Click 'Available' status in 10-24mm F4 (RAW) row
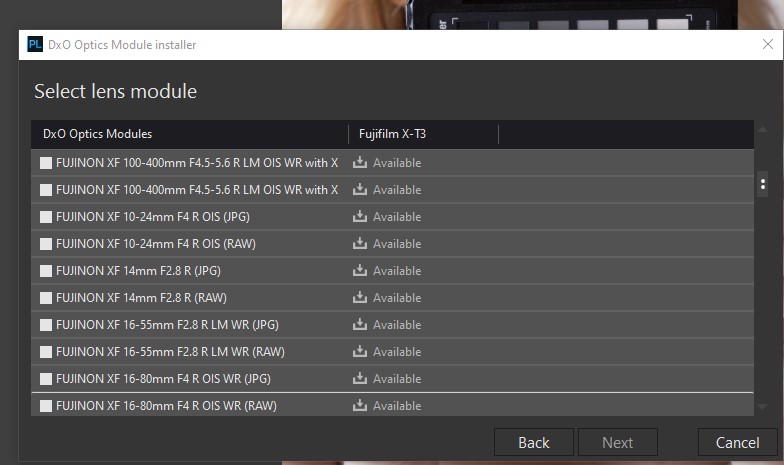Screen dimensions: 784x465 tap(397, 244)
